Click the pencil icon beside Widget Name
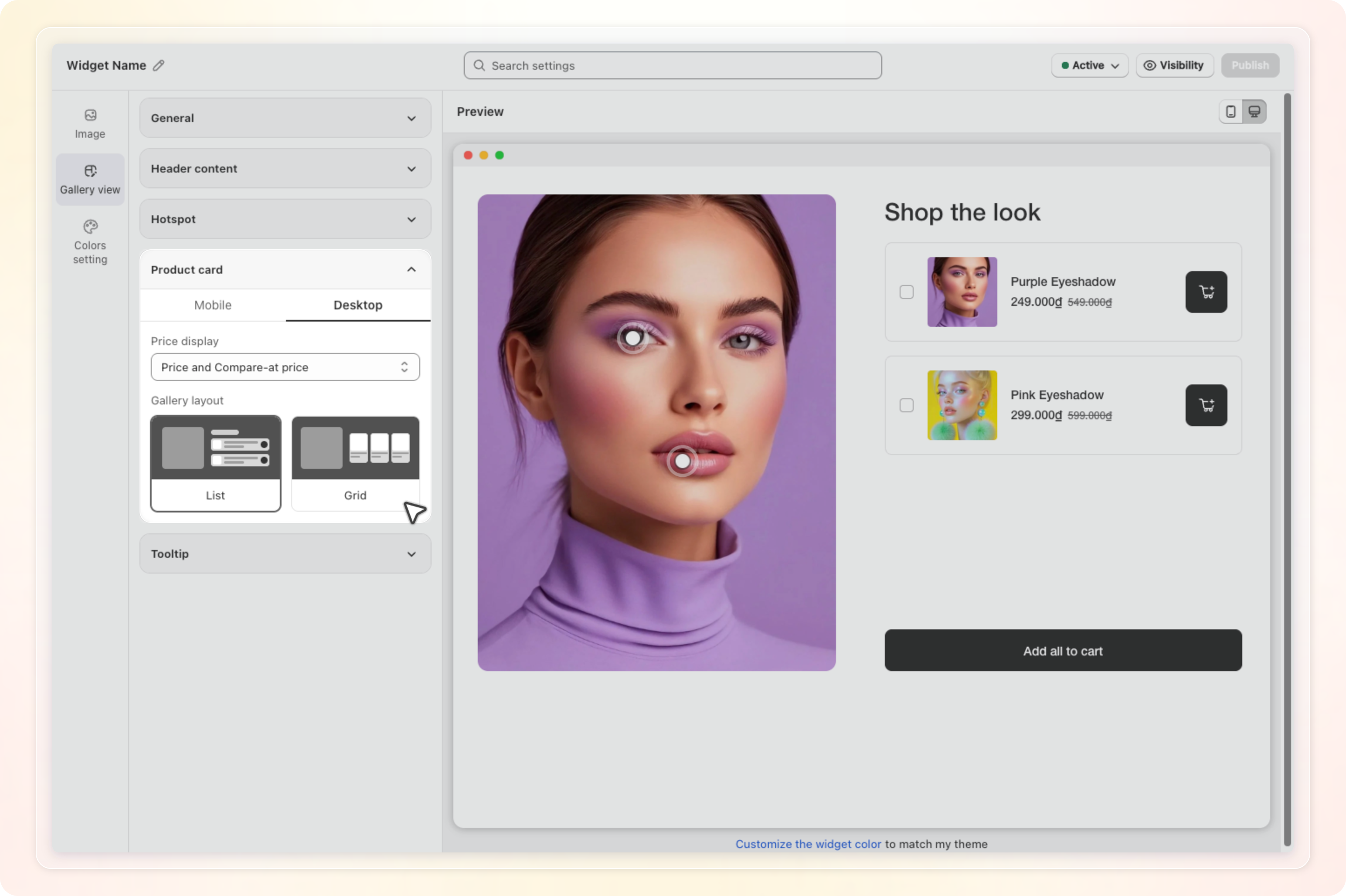This screenshot has width=1346, height=896. (159, 65)
